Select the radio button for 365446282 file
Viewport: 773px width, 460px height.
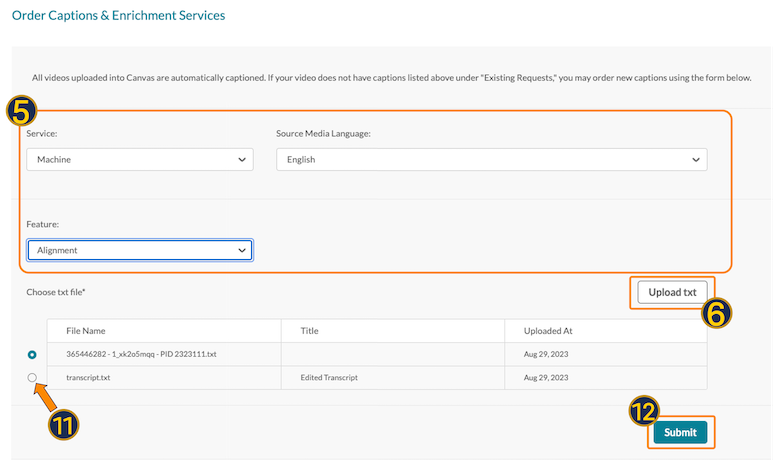(32, 354)
